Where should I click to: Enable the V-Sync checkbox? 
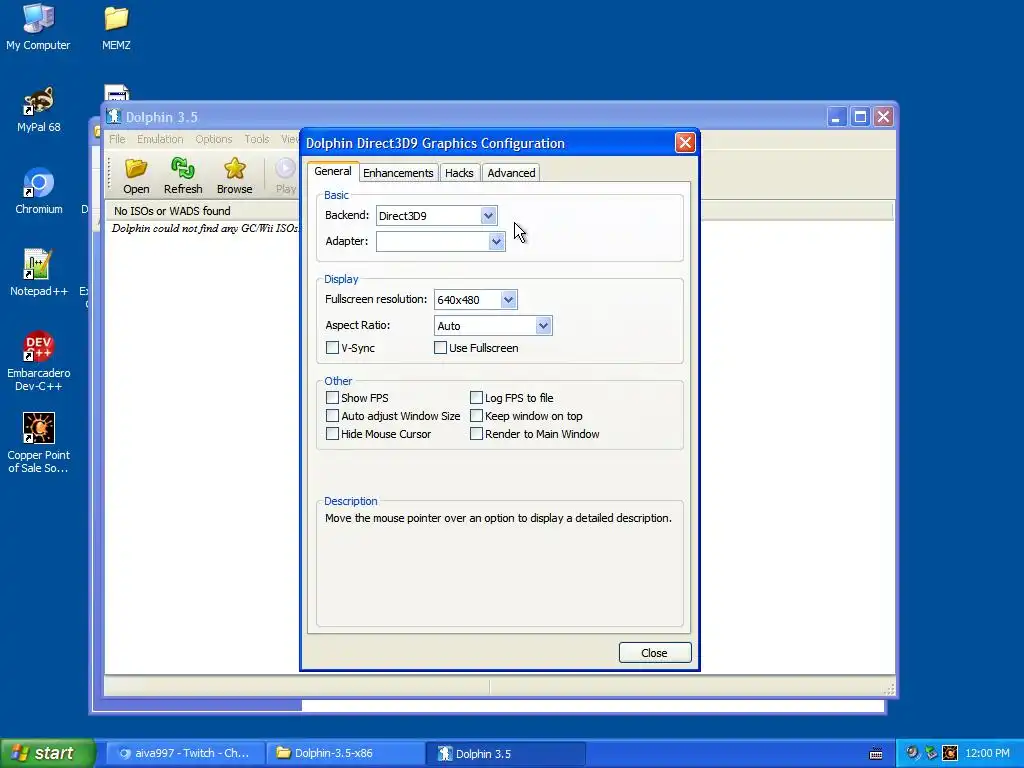click(332, 347)
